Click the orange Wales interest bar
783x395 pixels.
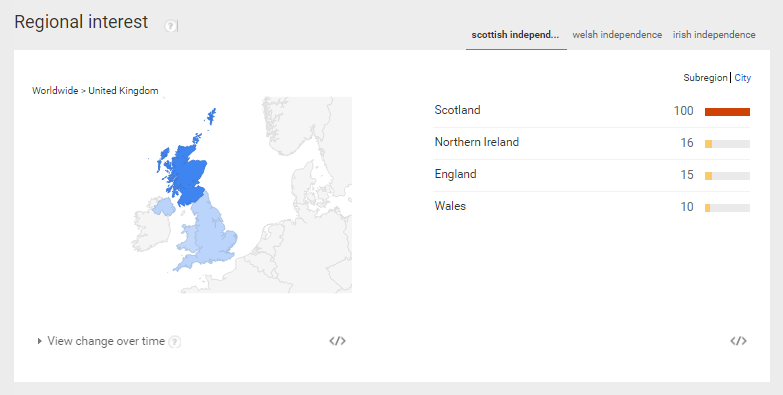[707, 208]
